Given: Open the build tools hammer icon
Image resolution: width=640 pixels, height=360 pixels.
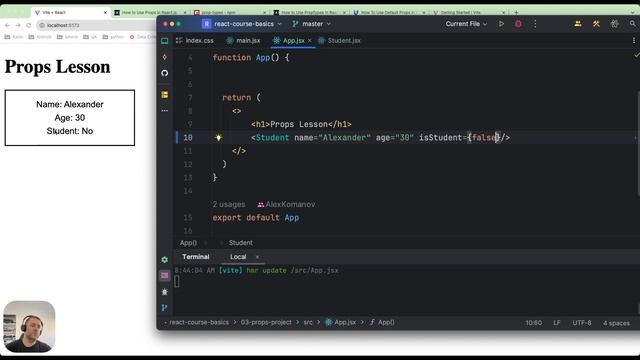Looking at the screenshot, I should pos(596,24).
